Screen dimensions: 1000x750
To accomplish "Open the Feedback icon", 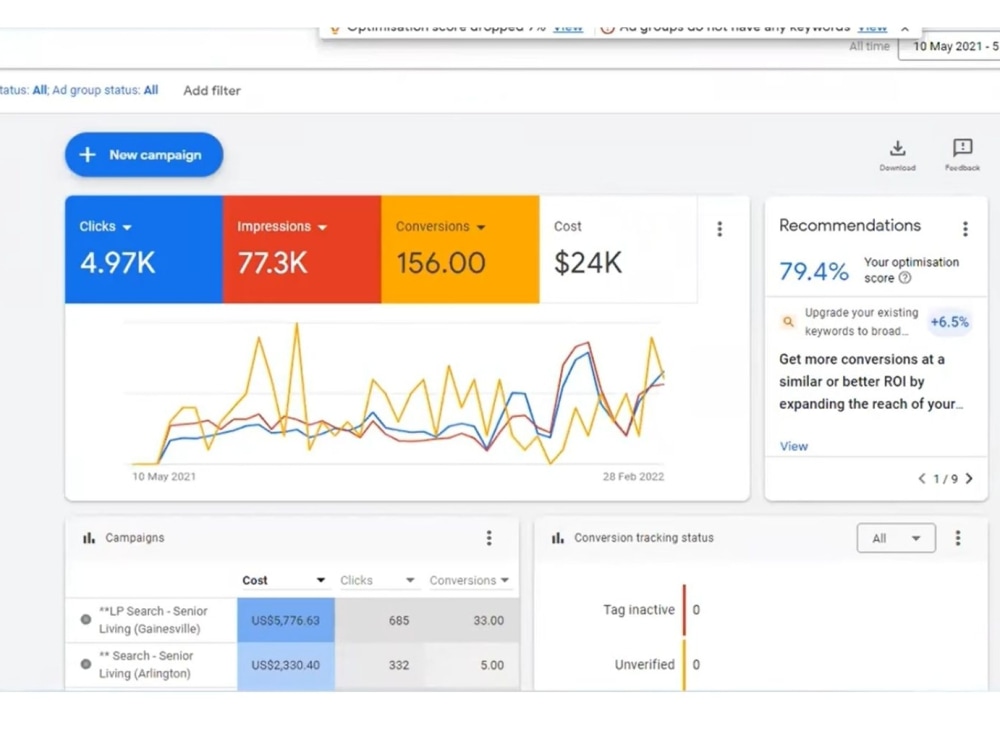I will pyautogui.click(x=962, y=155).
